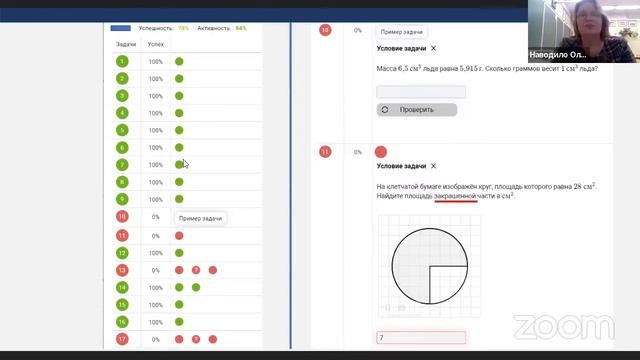Select red task number 10 in list

point(122,216)
